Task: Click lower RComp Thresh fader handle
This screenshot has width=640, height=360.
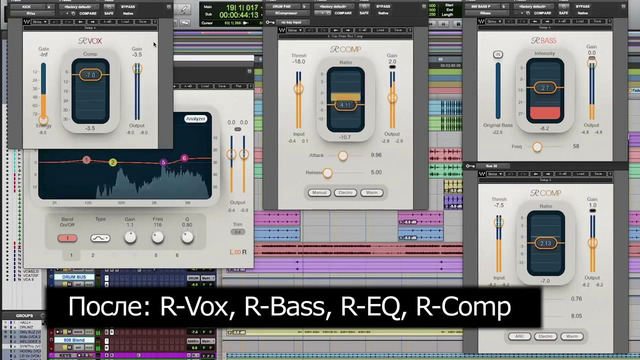Action: [x=499, y=222]
